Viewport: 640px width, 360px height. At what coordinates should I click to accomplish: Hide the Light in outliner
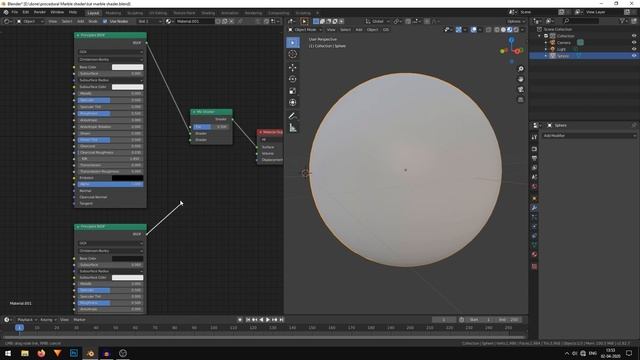[x=634, y=49]
